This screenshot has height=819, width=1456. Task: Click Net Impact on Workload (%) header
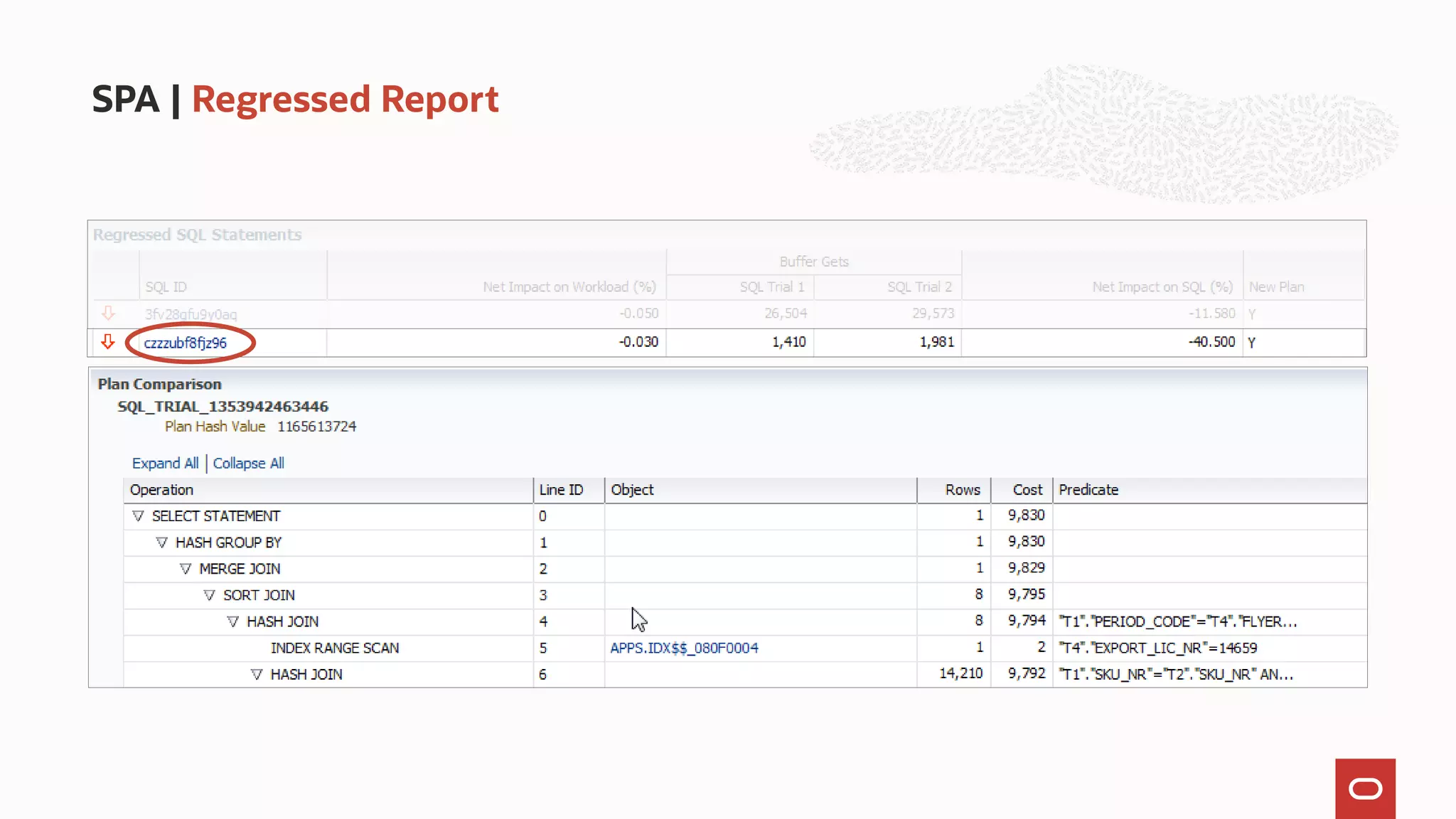pyautogui.click(x=569, y=287)
